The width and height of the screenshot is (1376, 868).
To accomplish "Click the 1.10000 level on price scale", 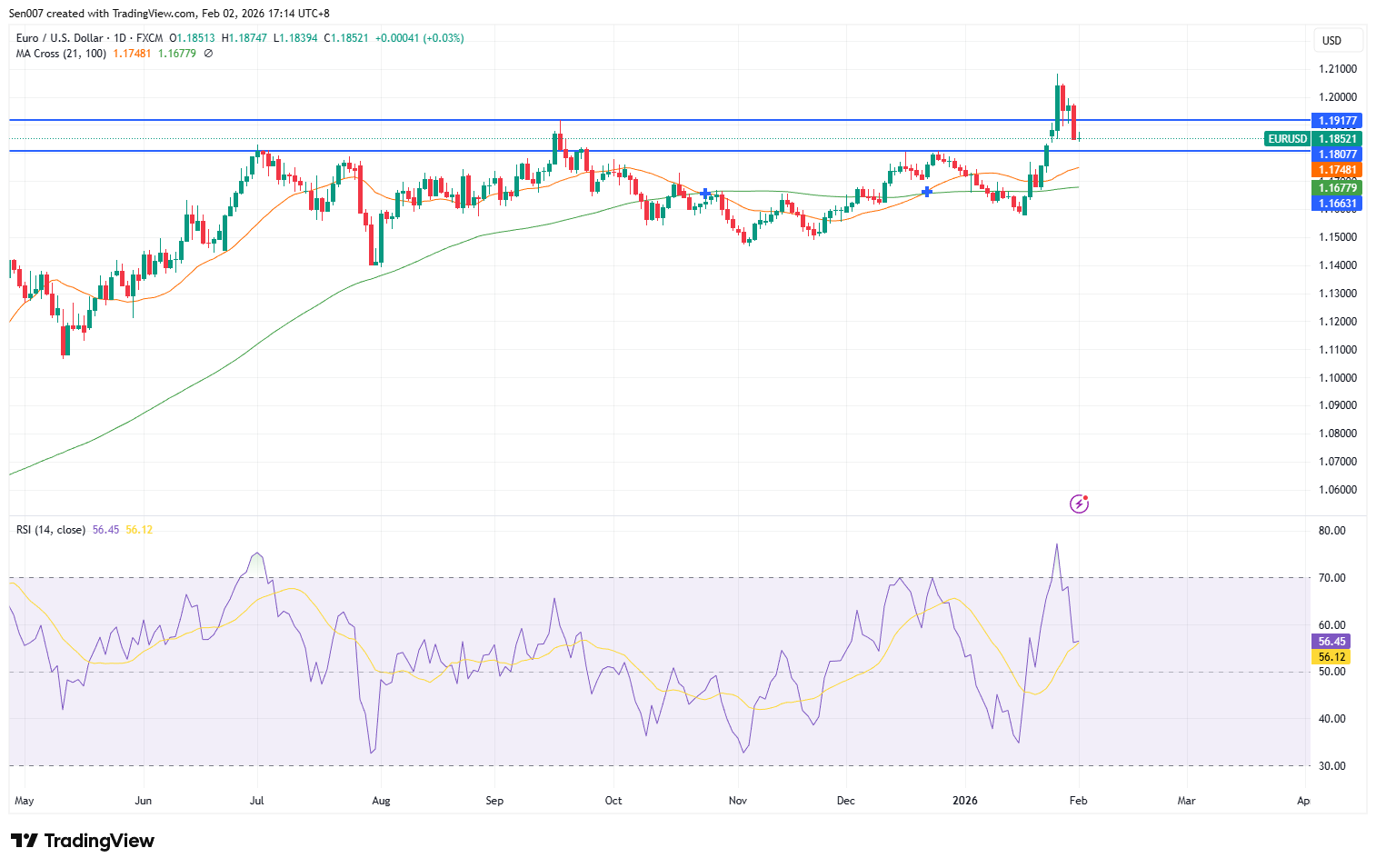I will click(x=1337, y=378).
